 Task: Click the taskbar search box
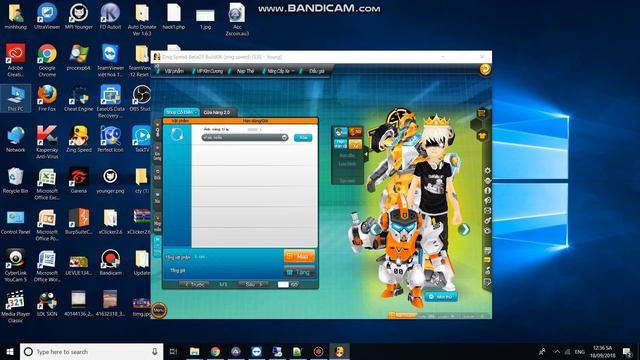(x=91, y=351)
